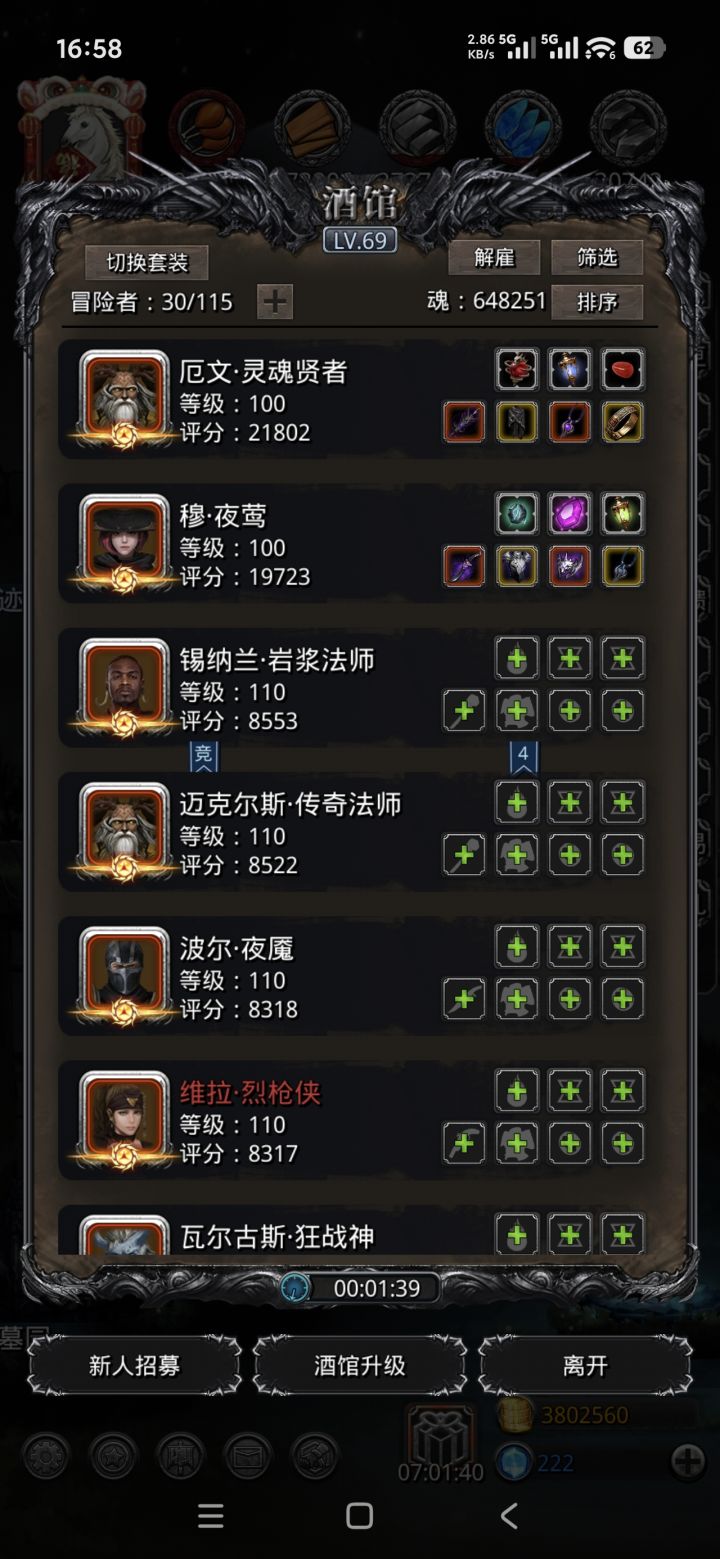
Task: Tap the blue 竞 flag marker
Action: pyautogui.click(x=203, y=756)
